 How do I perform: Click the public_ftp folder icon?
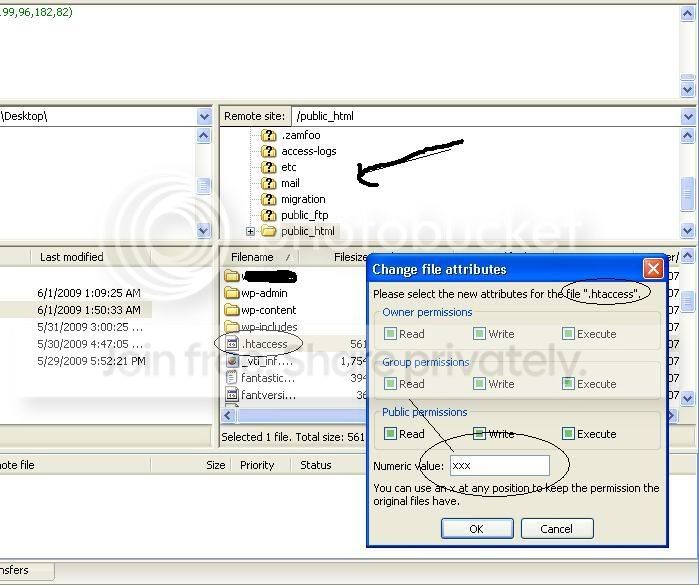(268, 215)
